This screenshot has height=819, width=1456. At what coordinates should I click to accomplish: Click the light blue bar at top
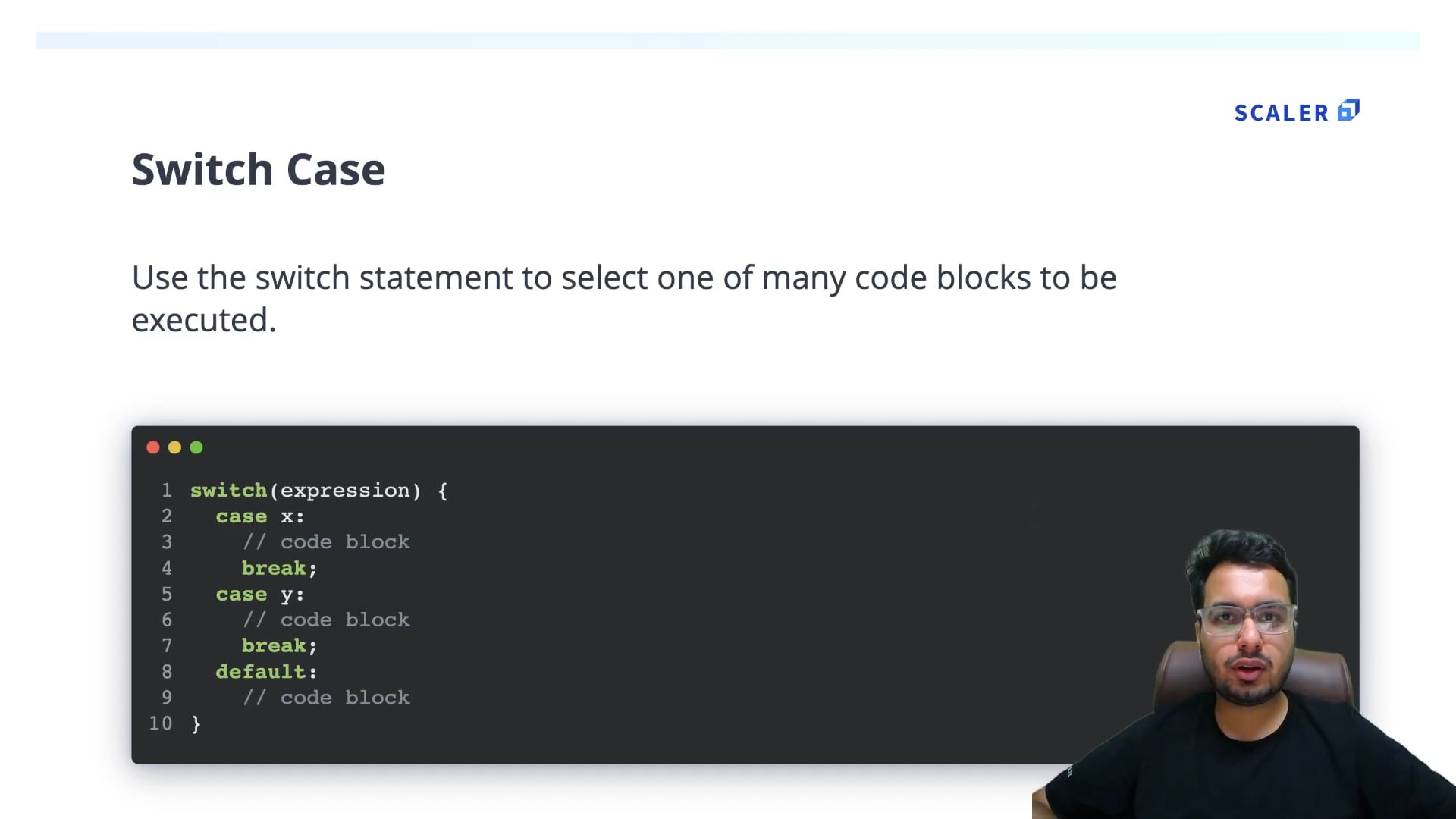coord(728,40)
